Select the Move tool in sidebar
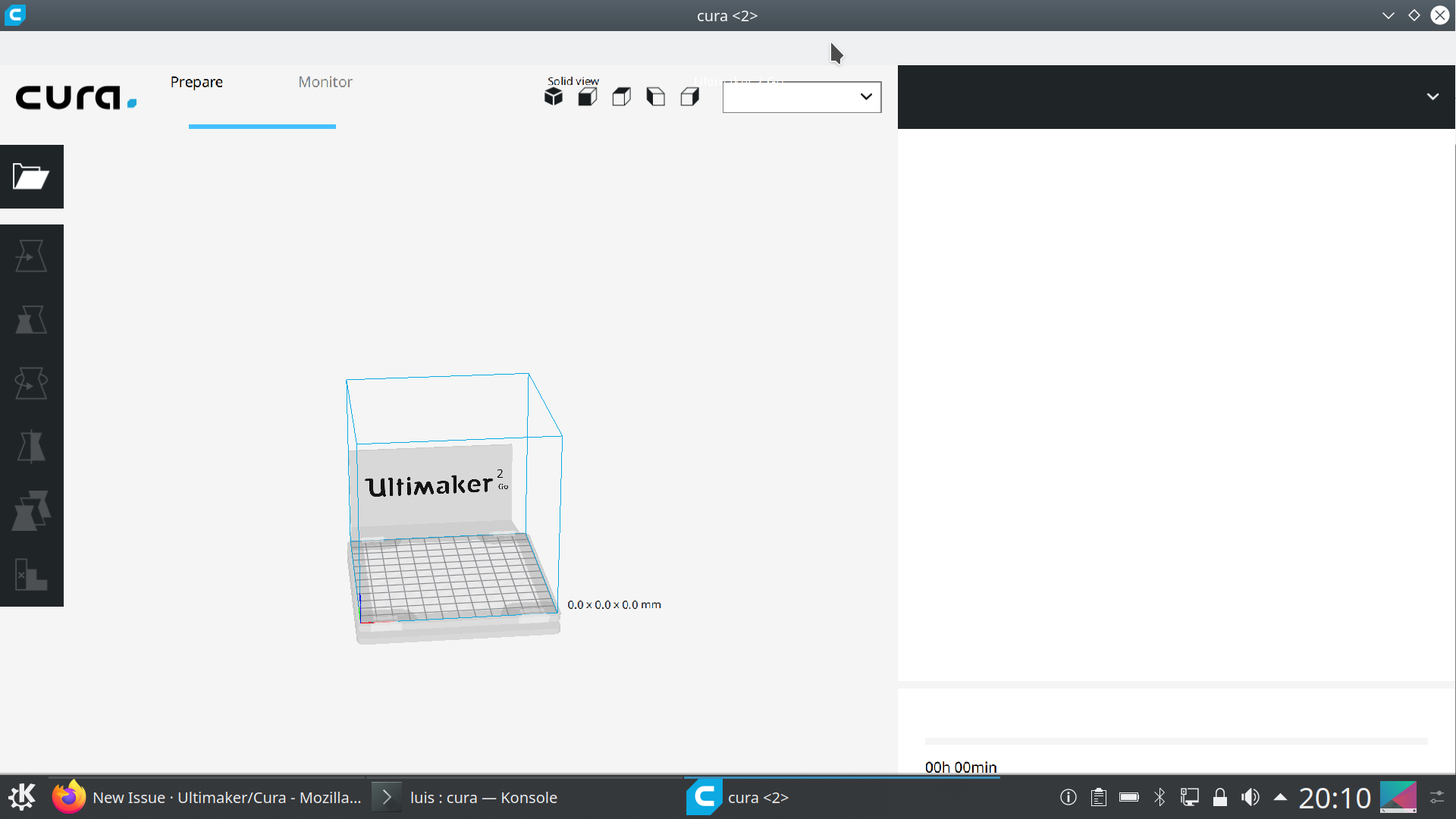The height and width of the screenshot is (819, 1456). [31, 256]
